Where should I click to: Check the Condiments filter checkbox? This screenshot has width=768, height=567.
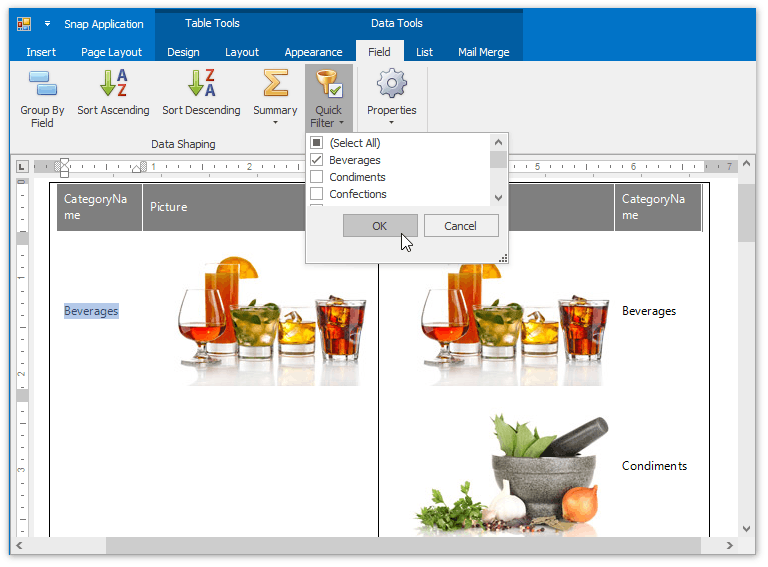point(317,177)
